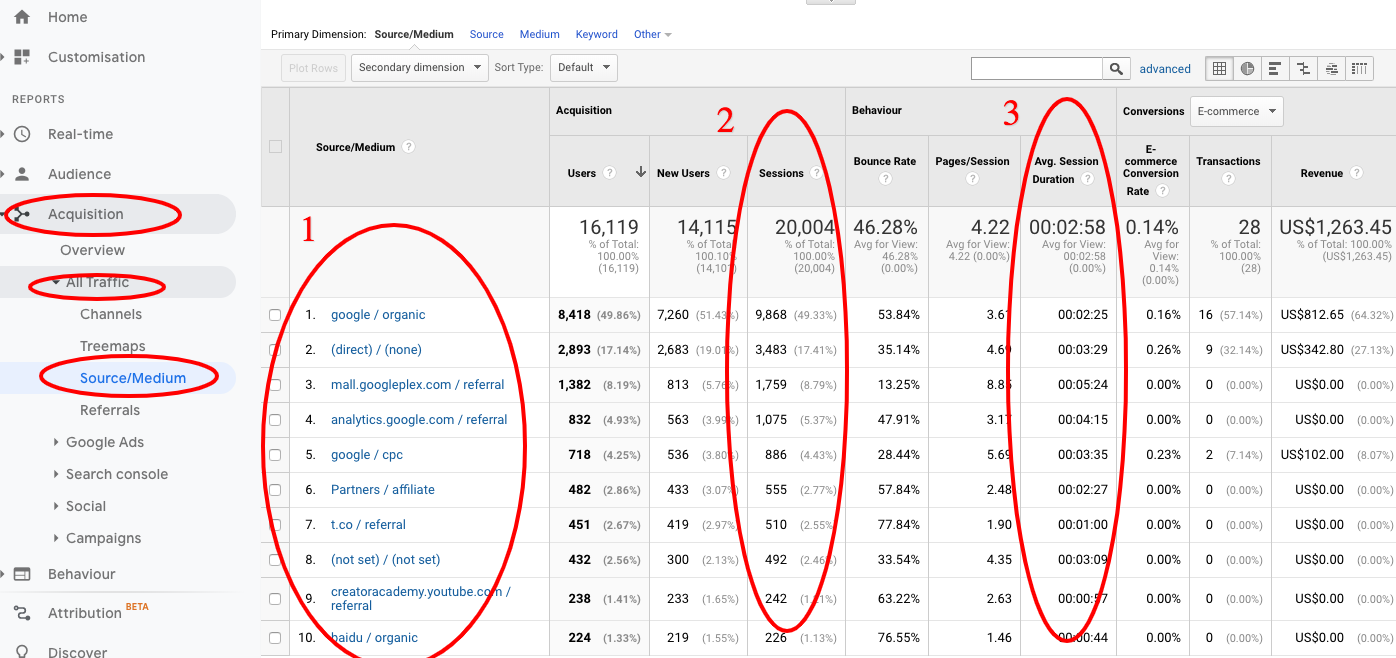Open the Conversions E-commerce dropdown
The image size is (1396, 658).
pos(1236,111)
